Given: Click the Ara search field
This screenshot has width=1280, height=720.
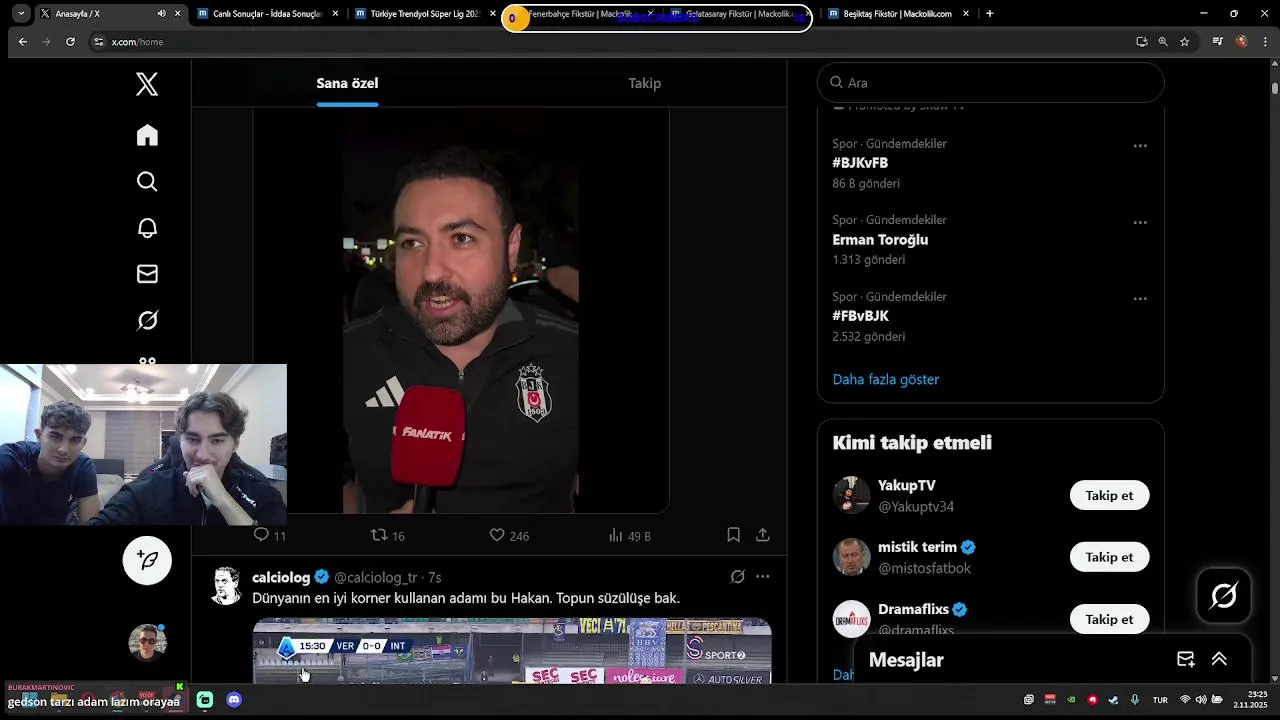Looking at the screenshot, I should (991, 83).
